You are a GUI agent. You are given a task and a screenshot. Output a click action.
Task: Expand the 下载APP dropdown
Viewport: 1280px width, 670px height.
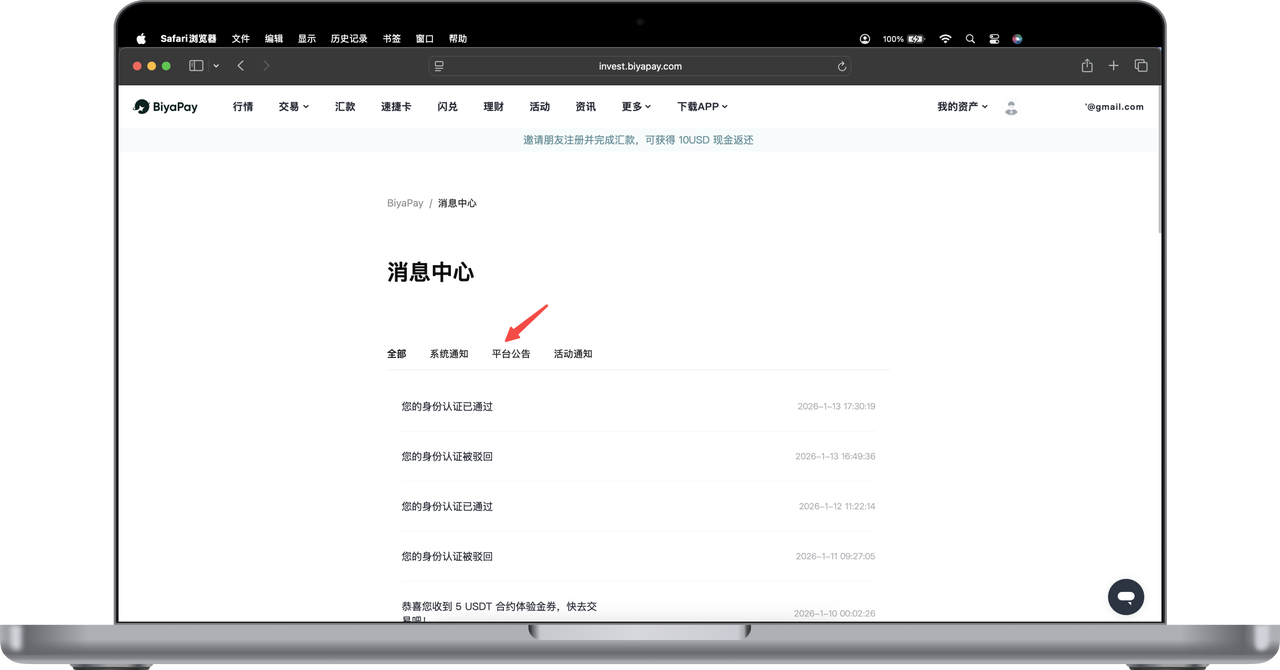[x=702, y=107]
